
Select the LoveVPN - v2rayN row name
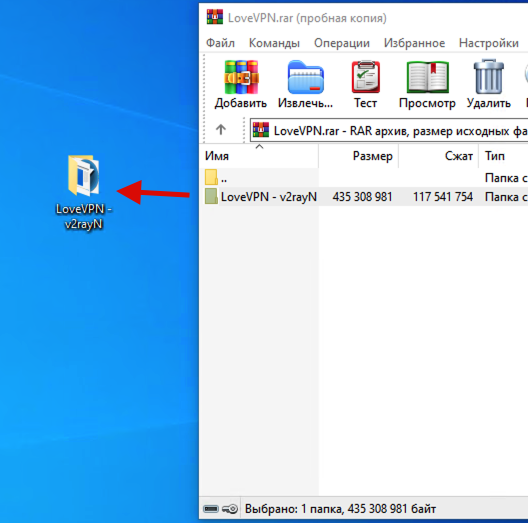(269, 197)
